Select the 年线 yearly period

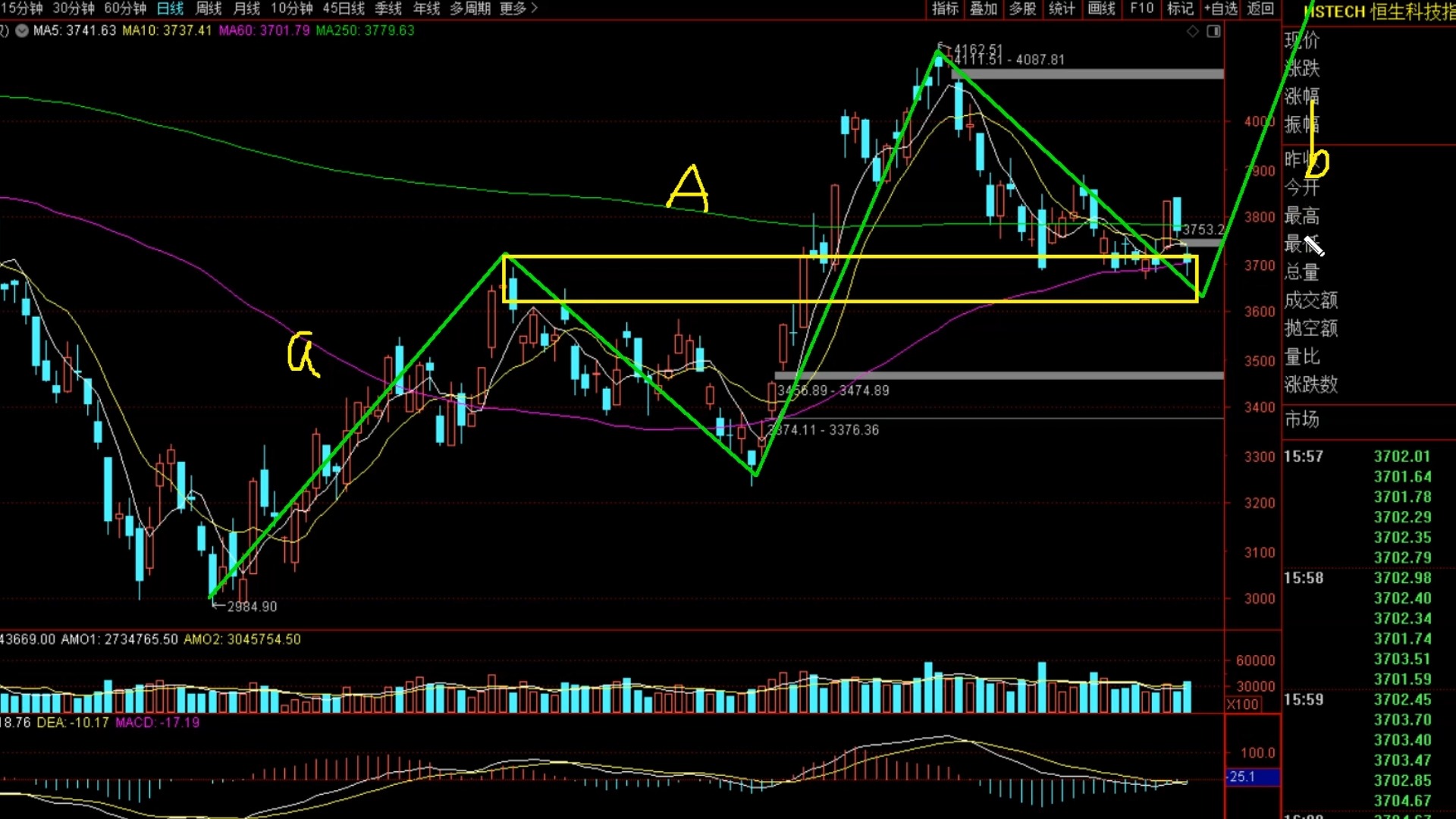click(x=426, y=8)
